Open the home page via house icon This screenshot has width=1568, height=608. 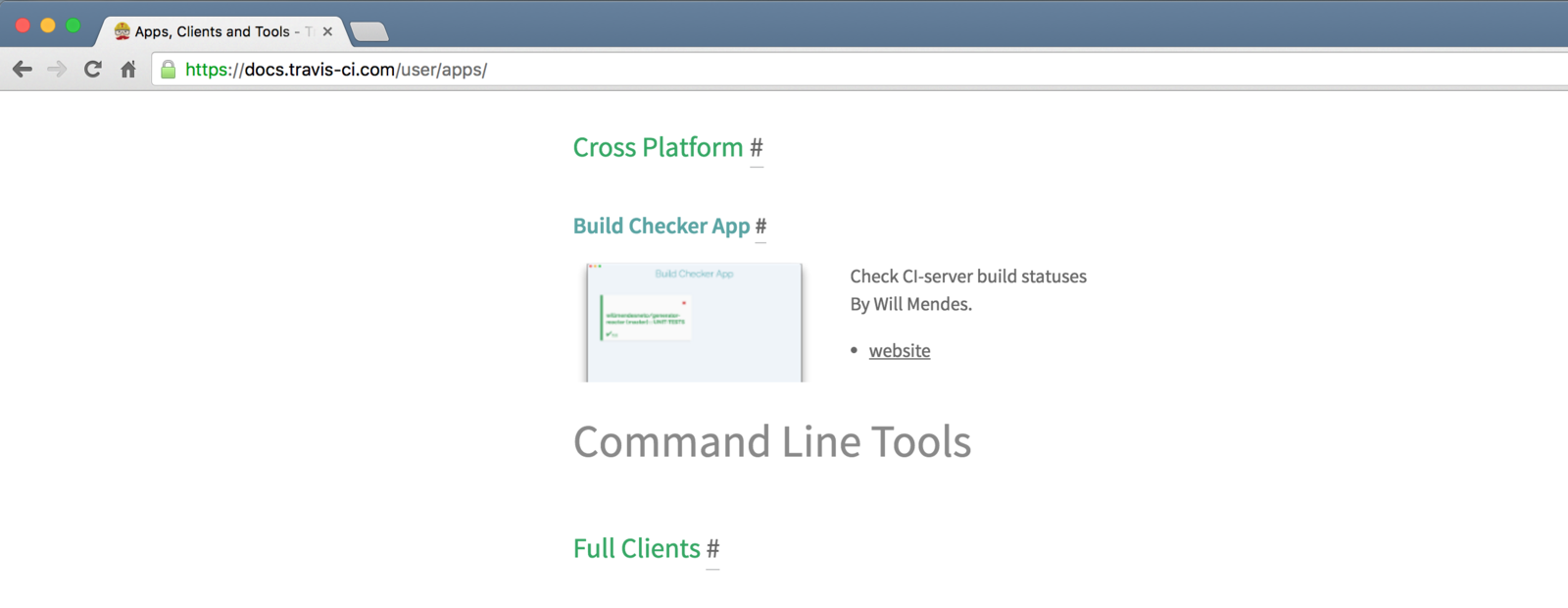(128, 70)
